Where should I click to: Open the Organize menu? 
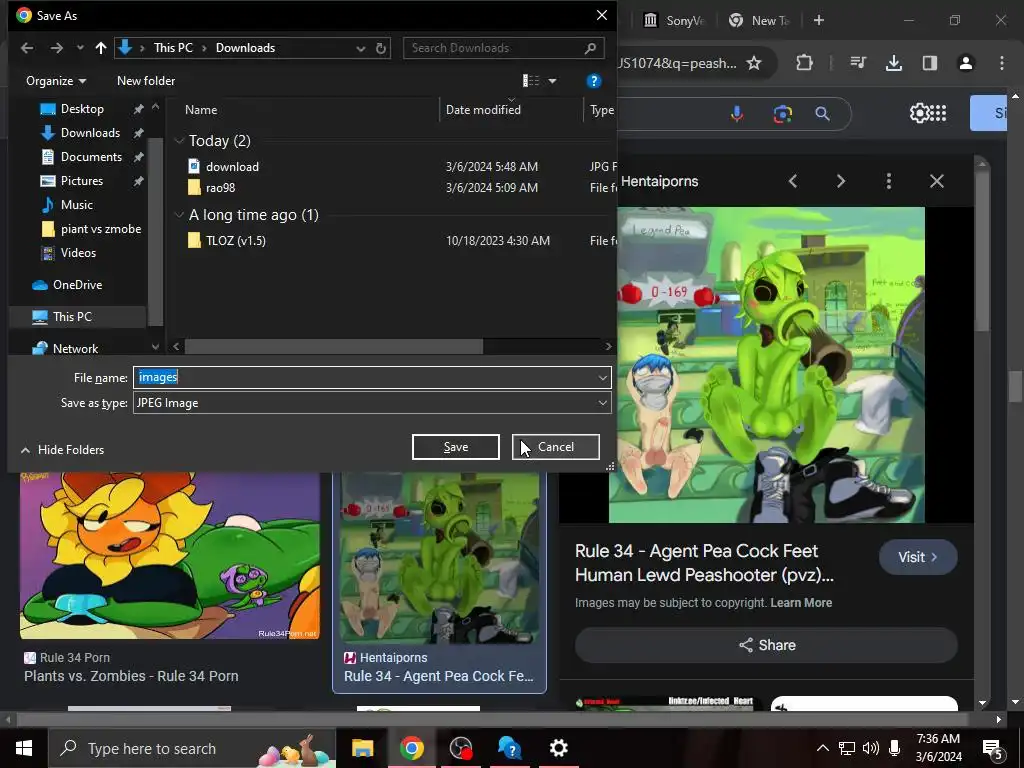56,81
